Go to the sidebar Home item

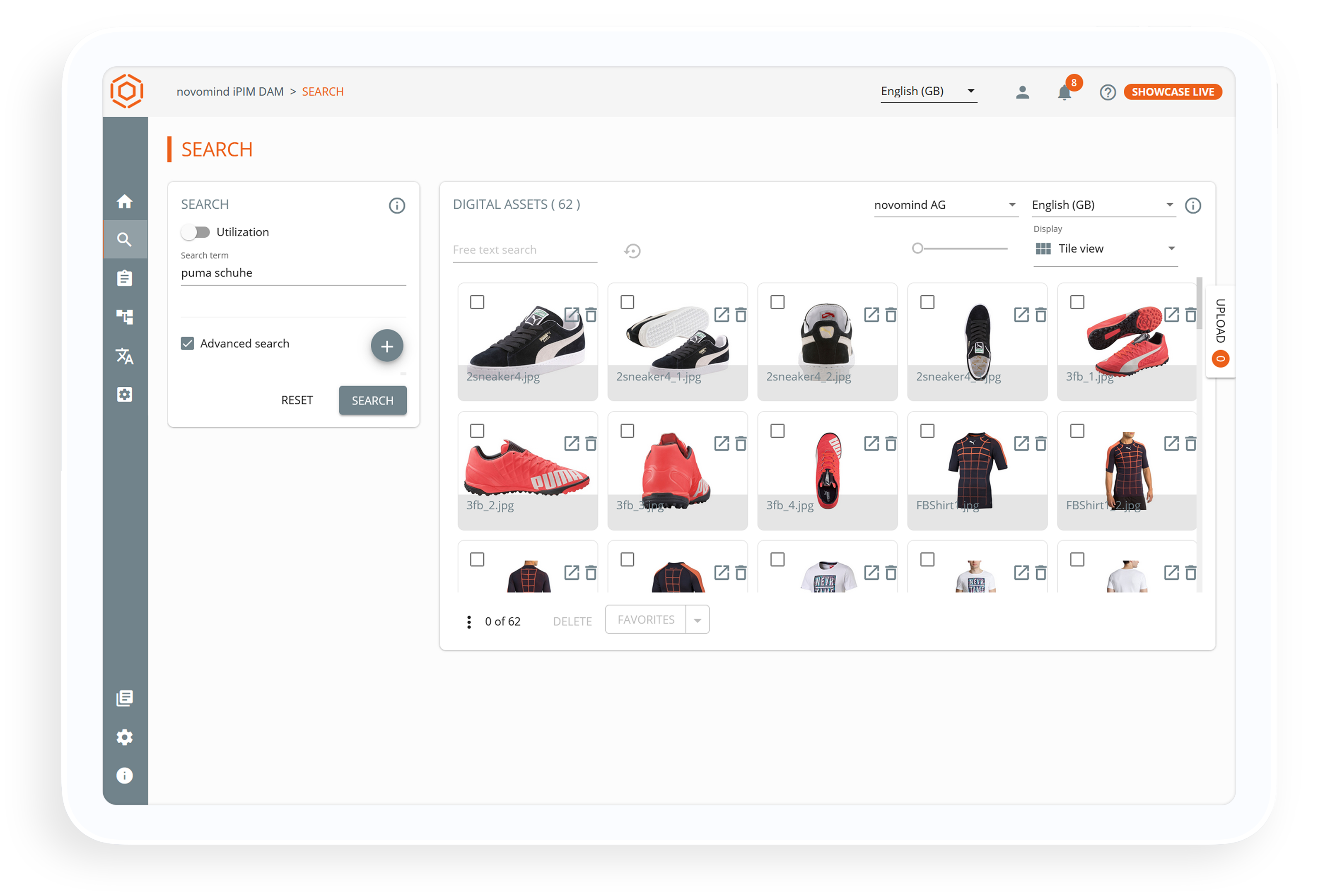point(125,201)
